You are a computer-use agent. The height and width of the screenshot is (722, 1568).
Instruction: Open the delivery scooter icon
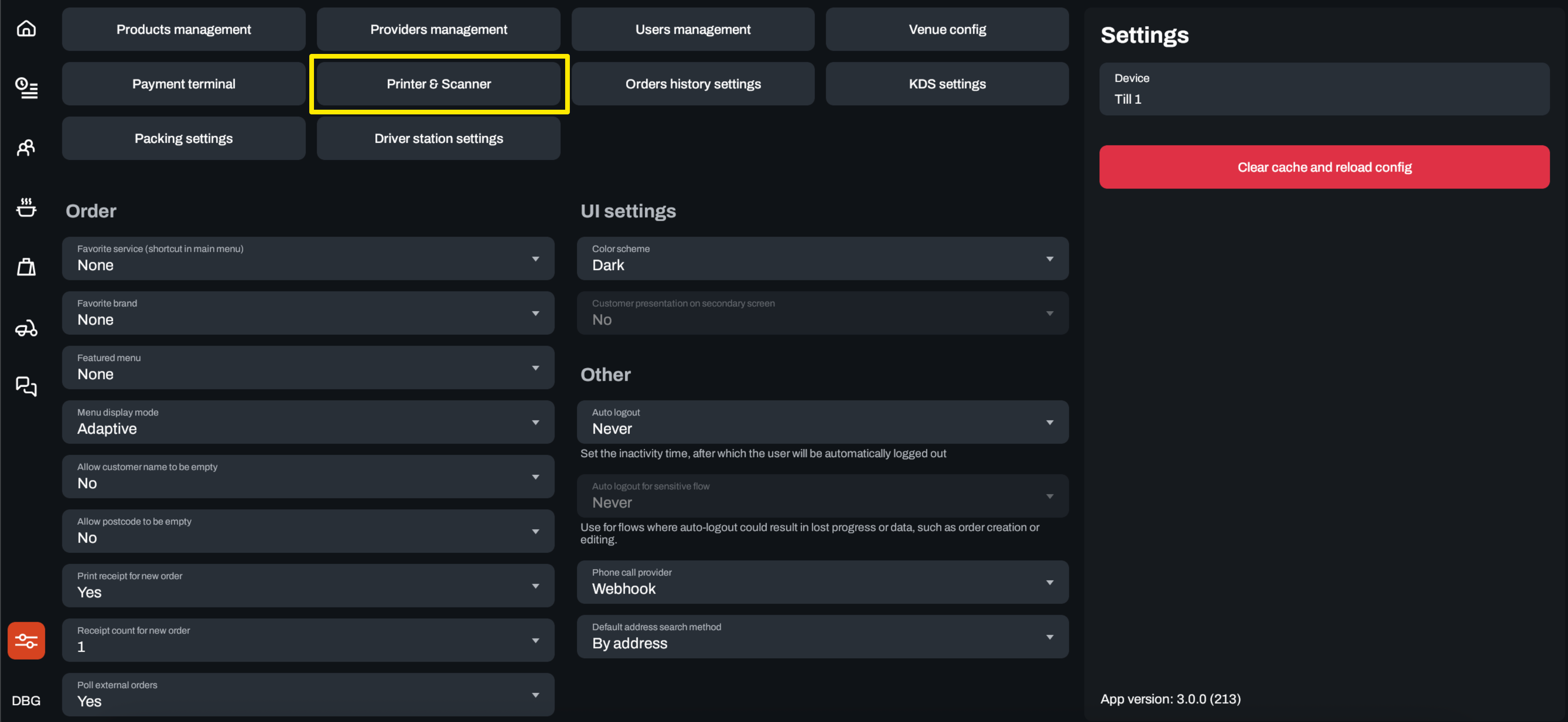26,329
